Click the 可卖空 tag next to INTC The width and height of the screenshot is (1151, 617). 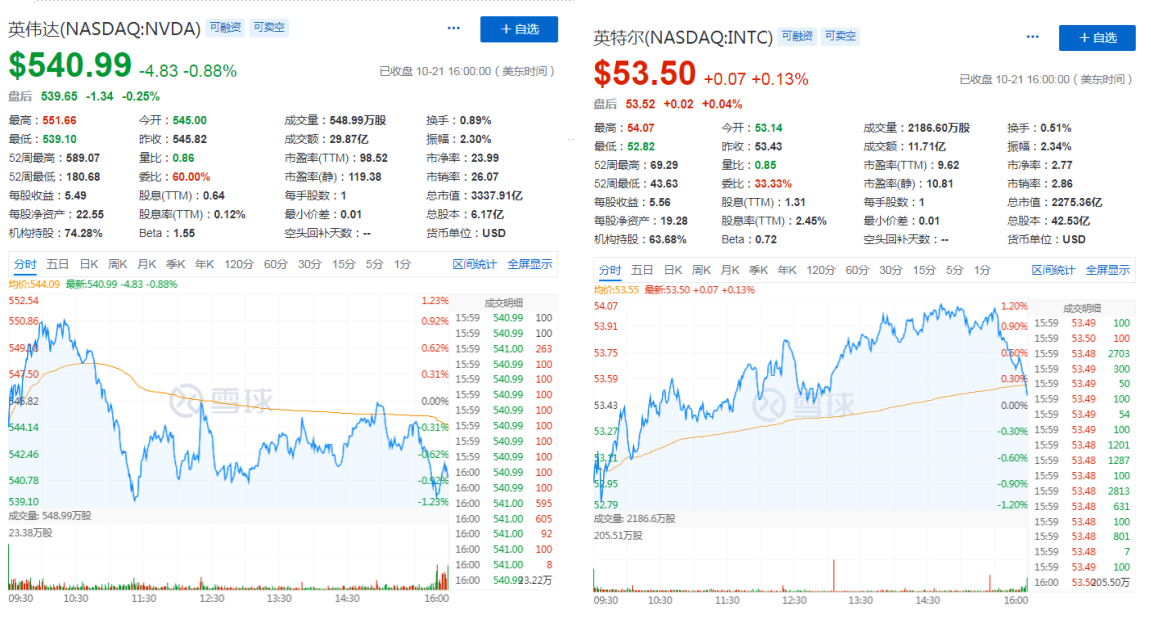click(x=840, y=37)
